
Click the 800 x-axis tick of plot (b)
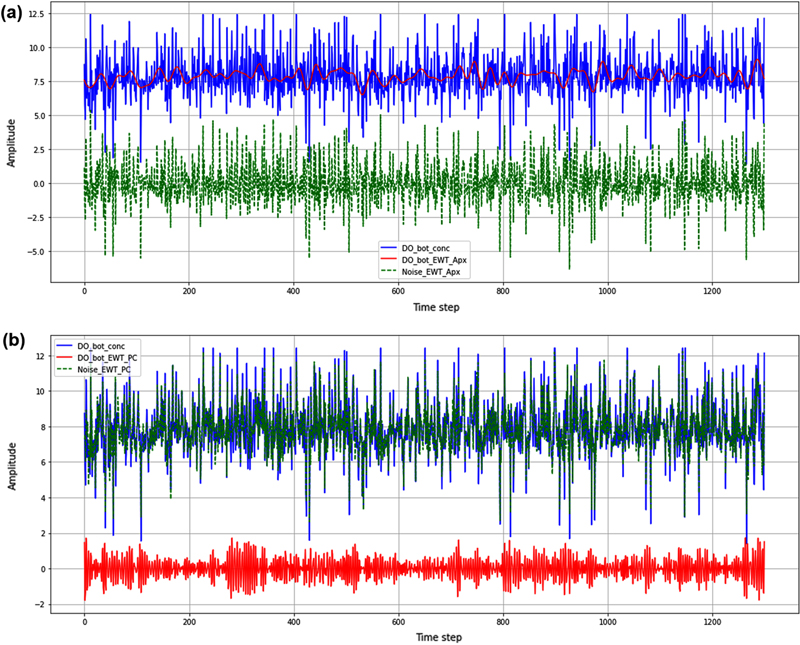click(x=503, y=622)
